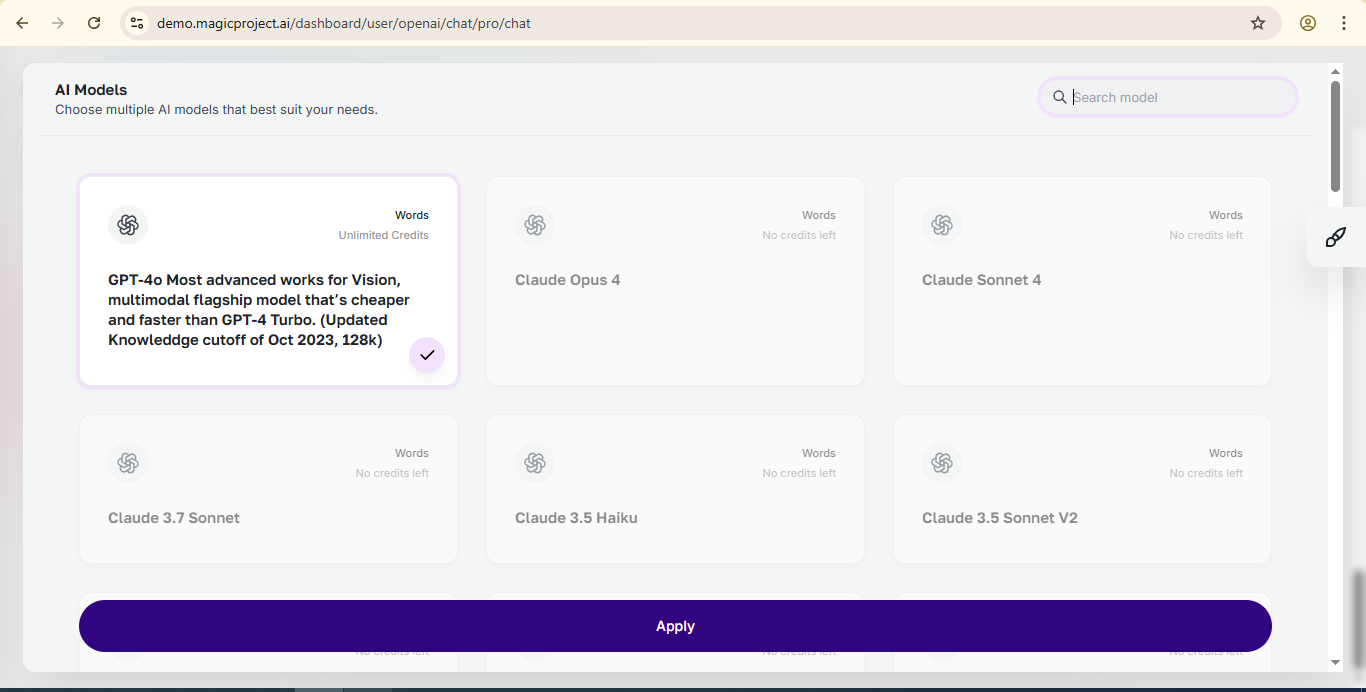Select the Claude 3.7 Sonnet model card
This screenshot has width=1366, height=692.
pyautogui.click(x=268, y=489)
